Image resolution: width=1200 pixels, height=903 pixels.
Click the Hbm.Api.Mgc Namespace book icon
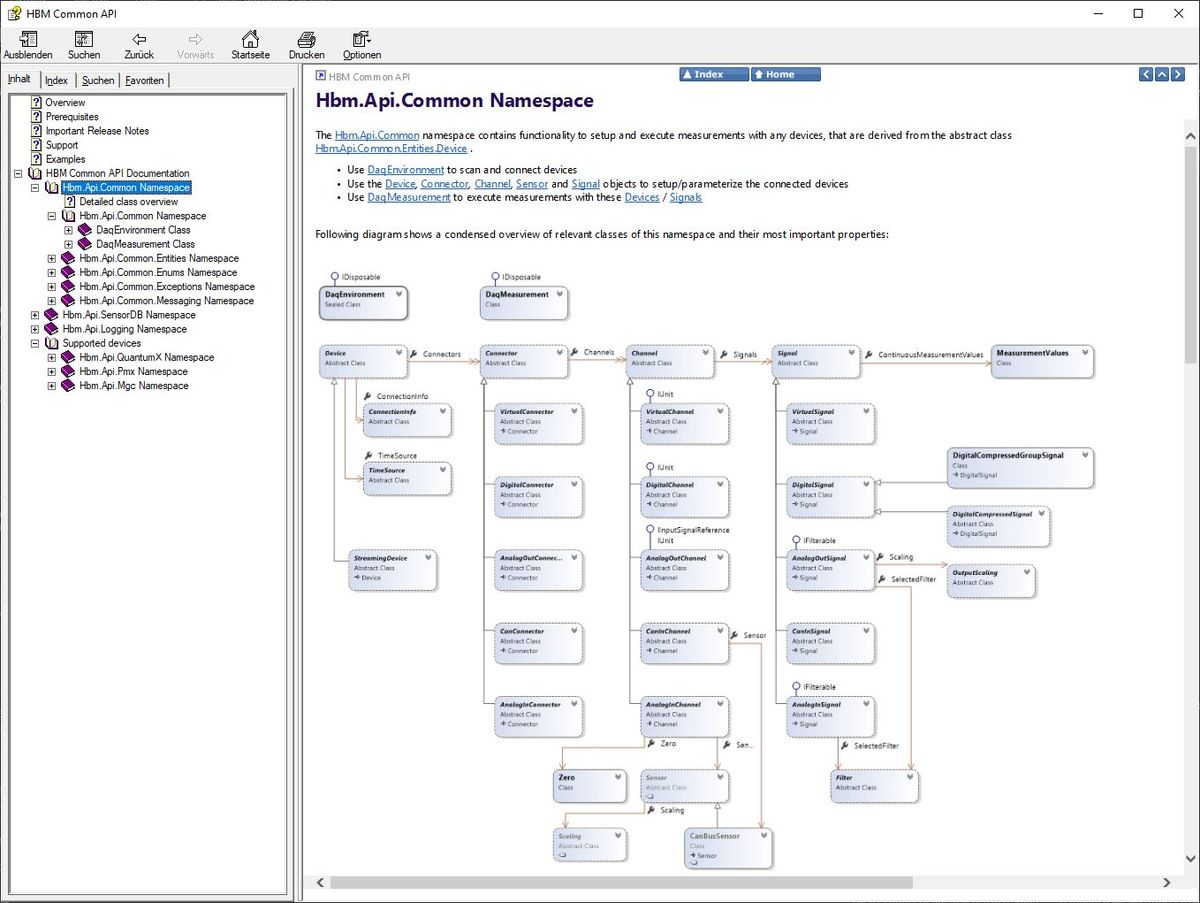[69, 385]
